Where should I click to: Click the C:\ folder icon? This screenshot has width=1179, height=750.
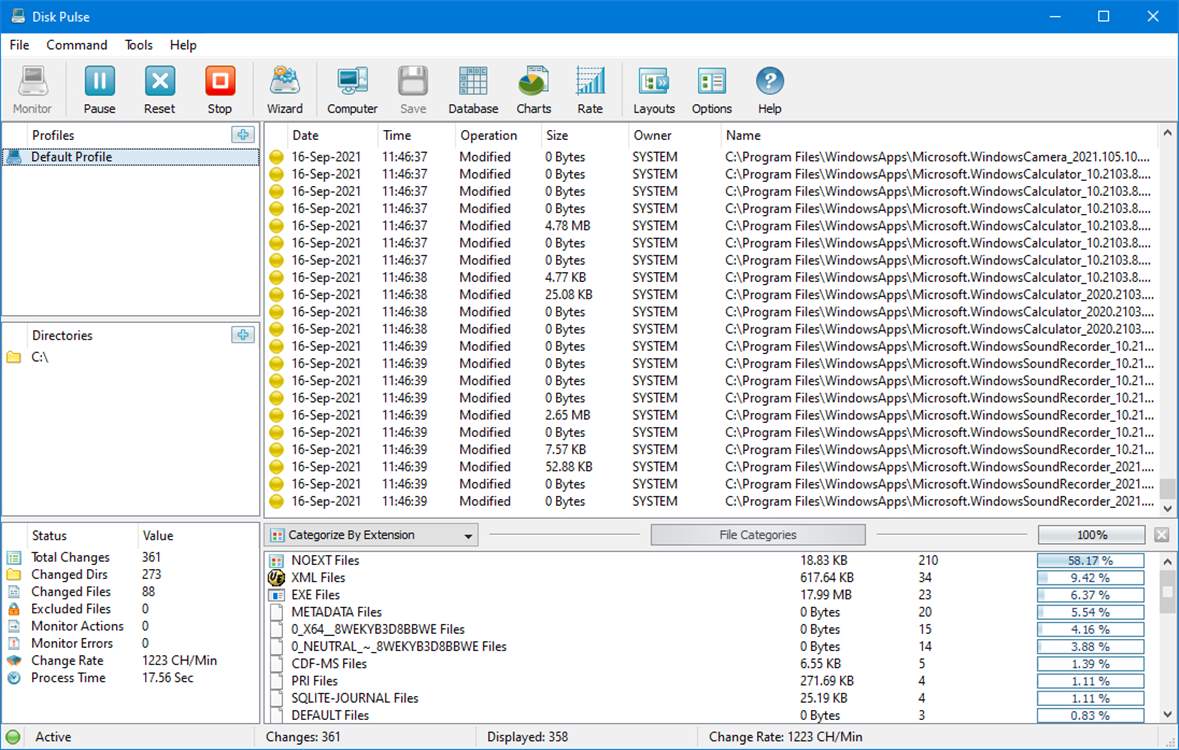14,357
